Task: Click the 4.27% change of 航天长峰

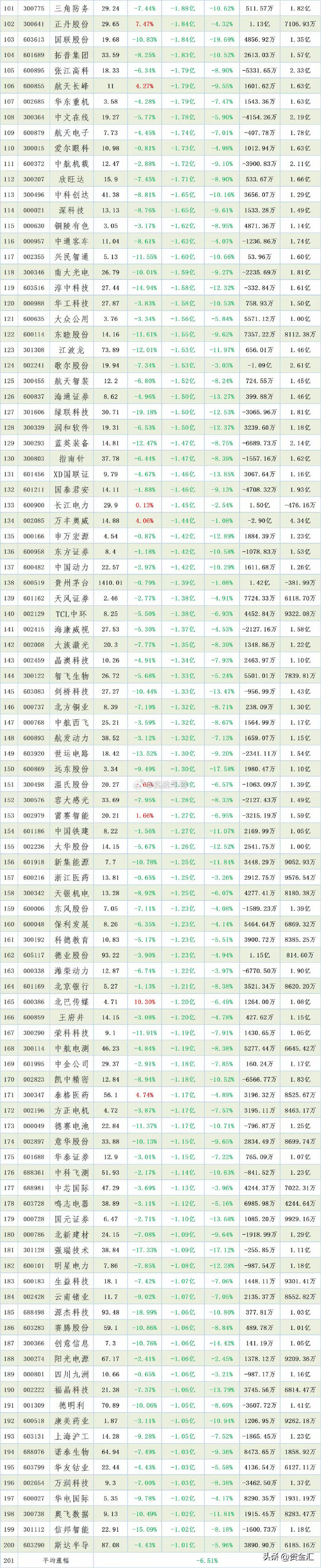Action: 144,86
